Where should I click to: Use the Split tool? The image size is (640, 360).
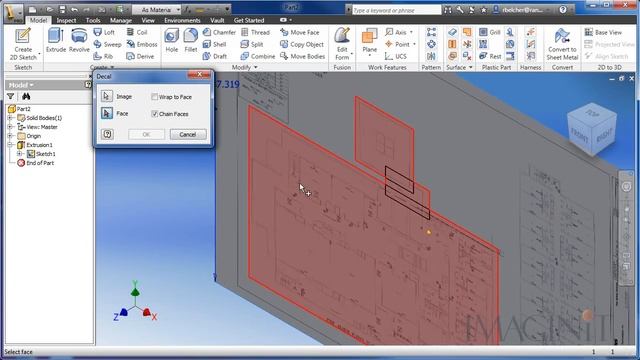(252, 44)
